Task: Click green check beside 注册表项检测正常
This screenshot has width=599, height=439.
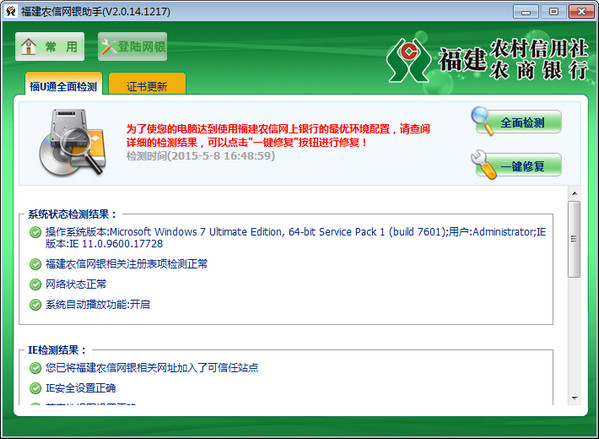Action: pyautogui.click(x=35, y=264)
